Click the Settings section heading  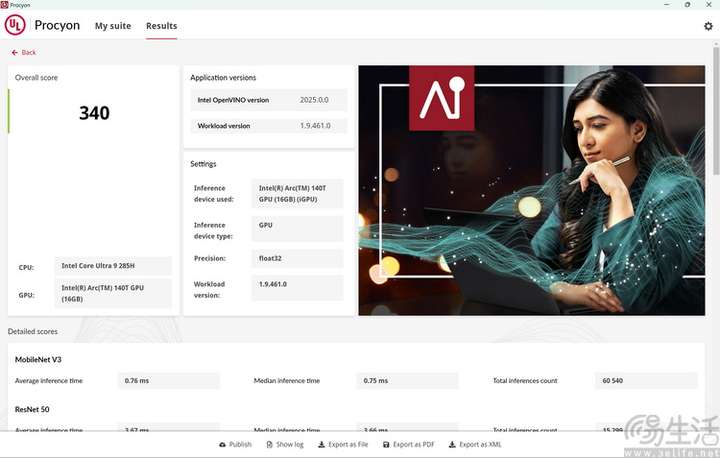pyautogui.click(x=203, y=164)
